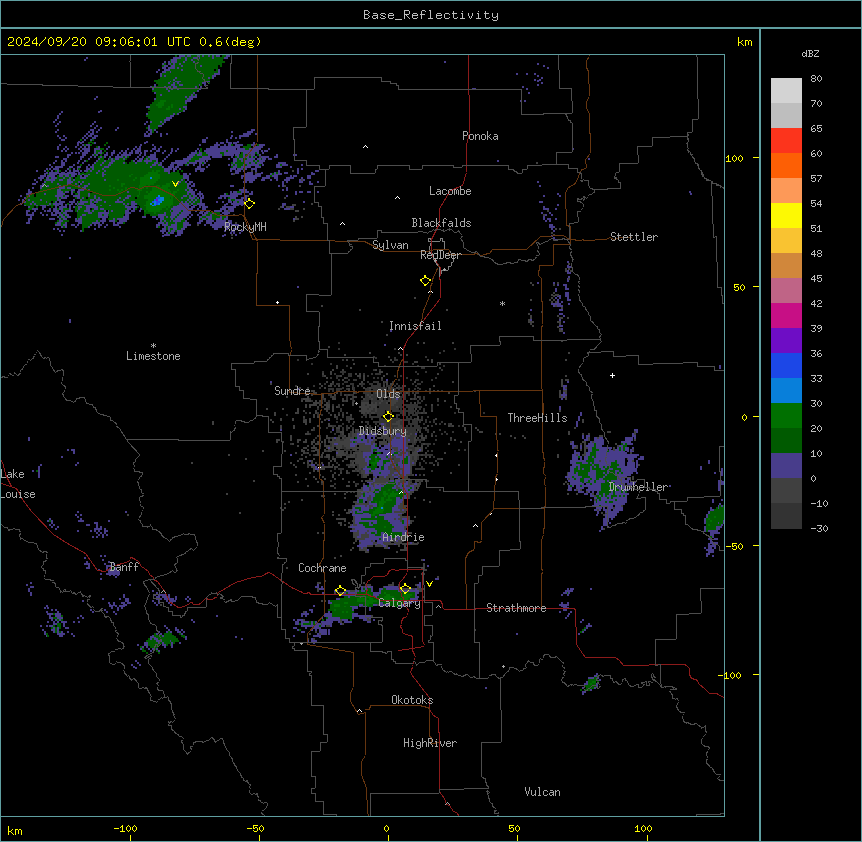This screenshot has height=842, width=862.
Task: Click the RedDeer city label
Action: click(x=440, y=255)
